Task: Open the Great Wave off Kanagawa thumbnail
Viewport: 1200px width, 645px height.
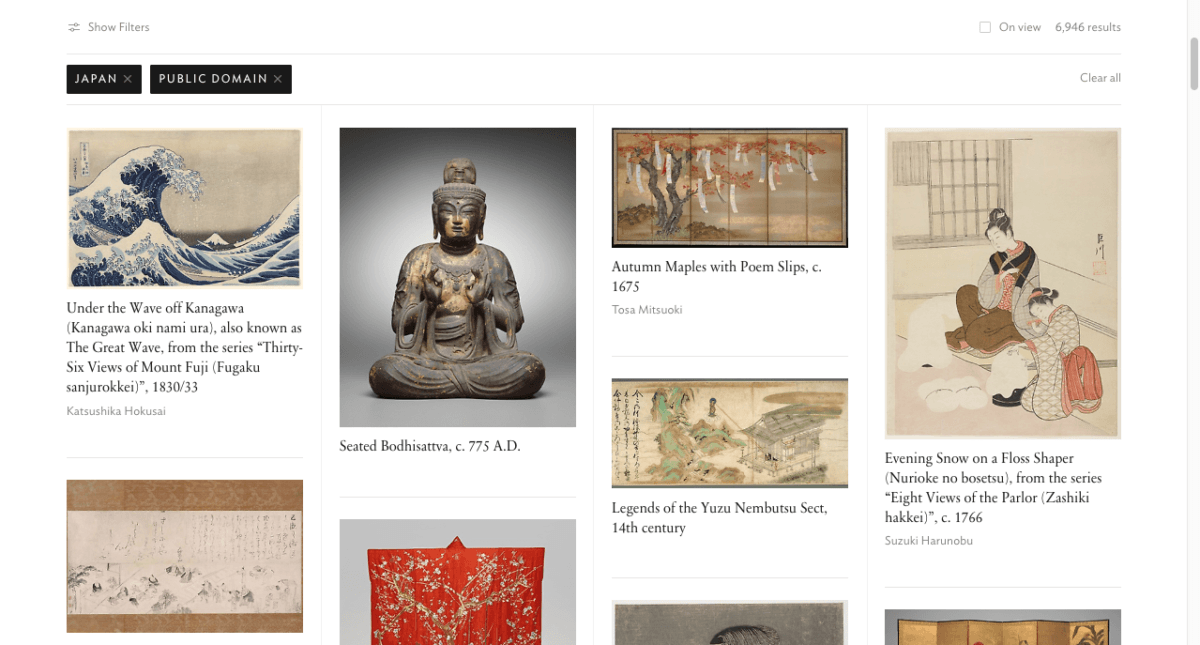Action: [x=184, y=208]
